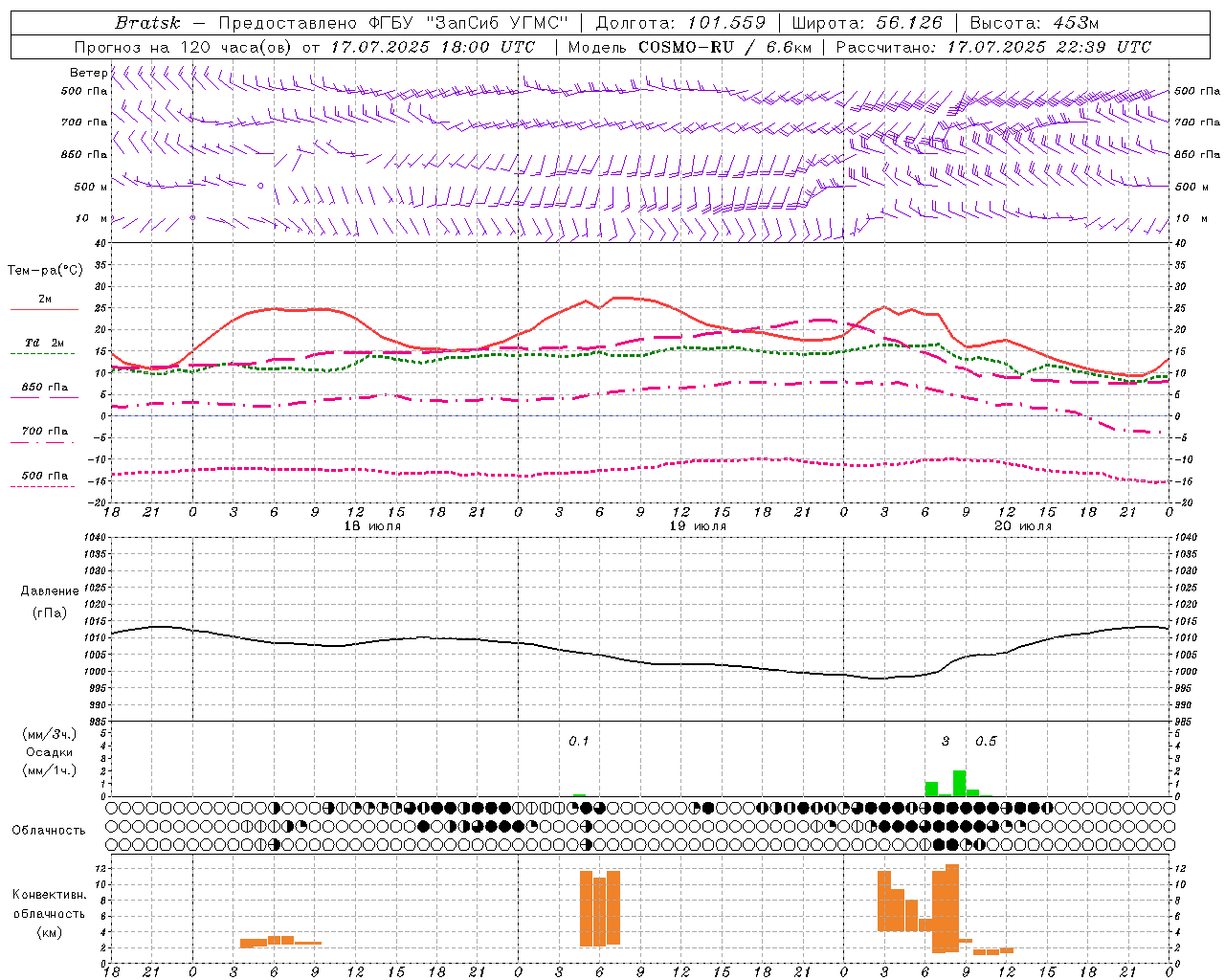Click the 0.1 precipitation amount
The height and width of the screenshot is (980, 1225).
click(x=579, y=742)
